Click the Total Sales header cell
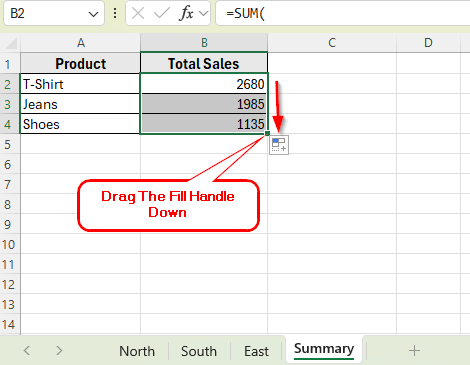 pos(204,64)
